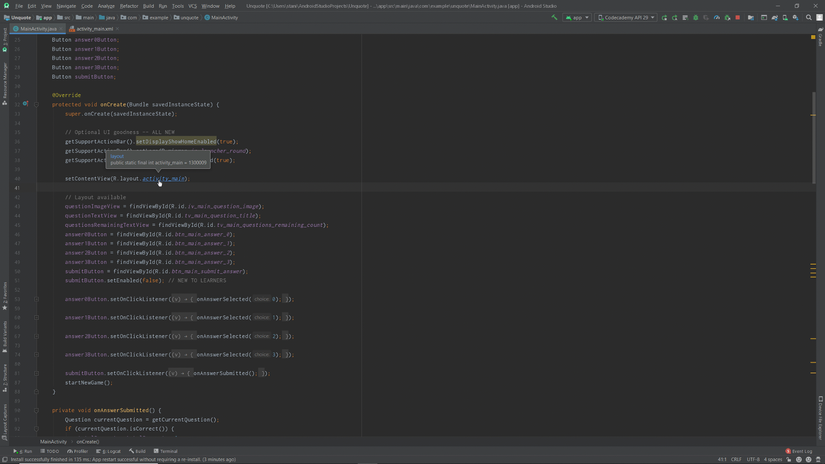Screen dimensions: 825x464
Task: Switch to the MainActivity.java editor tab
Action: 36,29
